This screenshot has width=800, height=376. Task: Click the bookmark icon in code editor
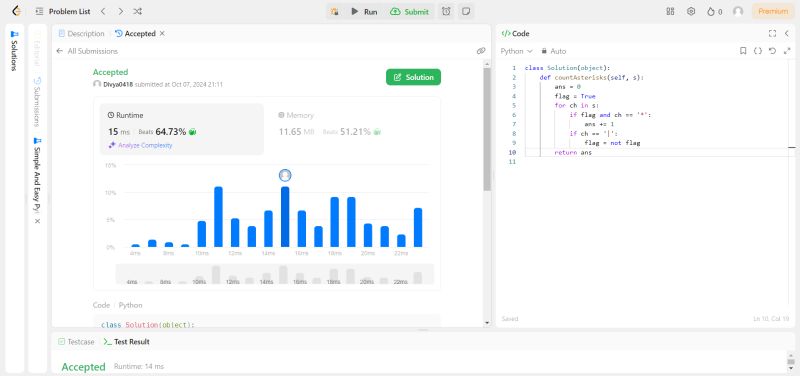point(743,51)
